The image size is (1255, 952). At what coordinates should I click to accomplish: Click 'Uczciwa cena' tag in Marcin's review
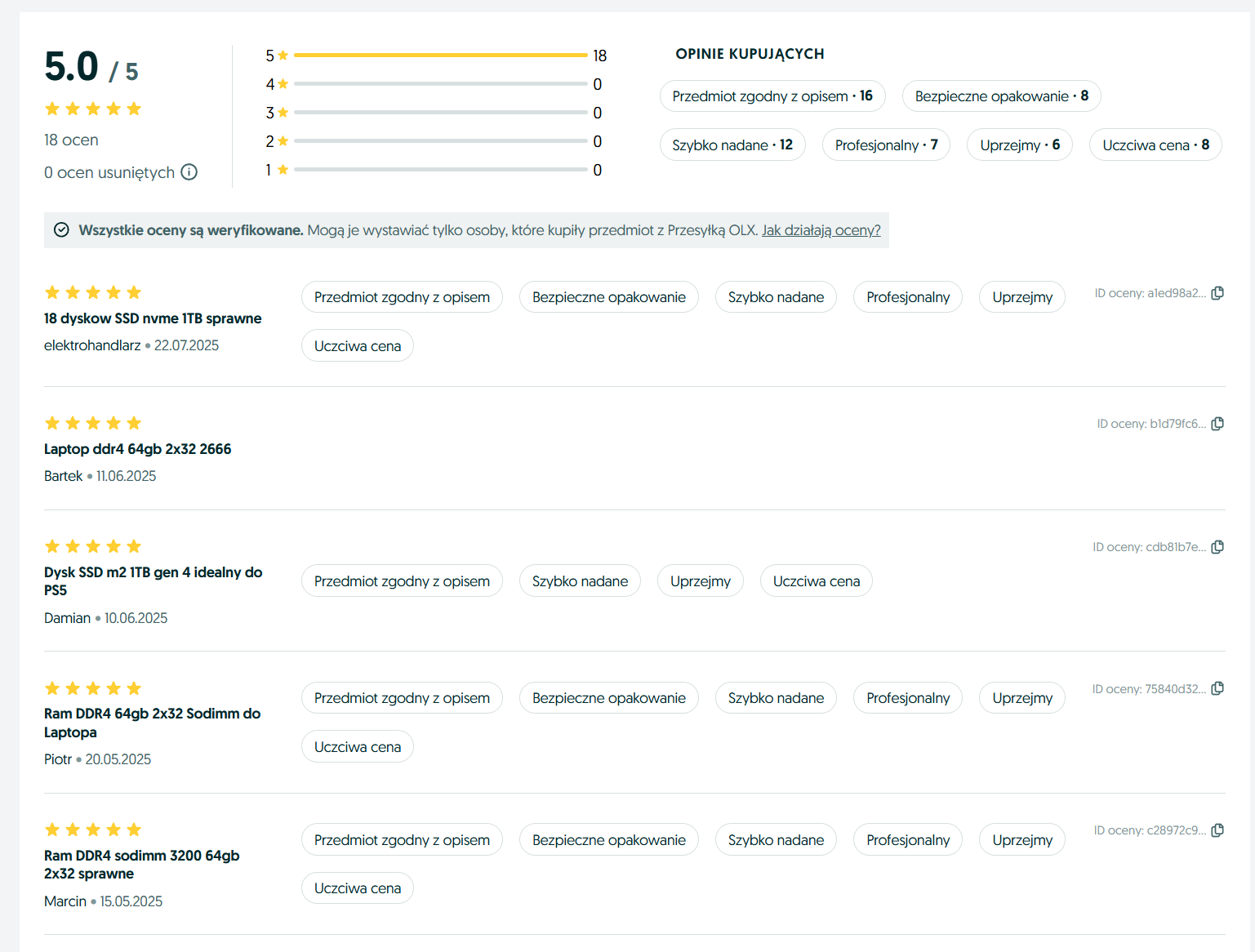pyautogui.click(x=357, y=888)
